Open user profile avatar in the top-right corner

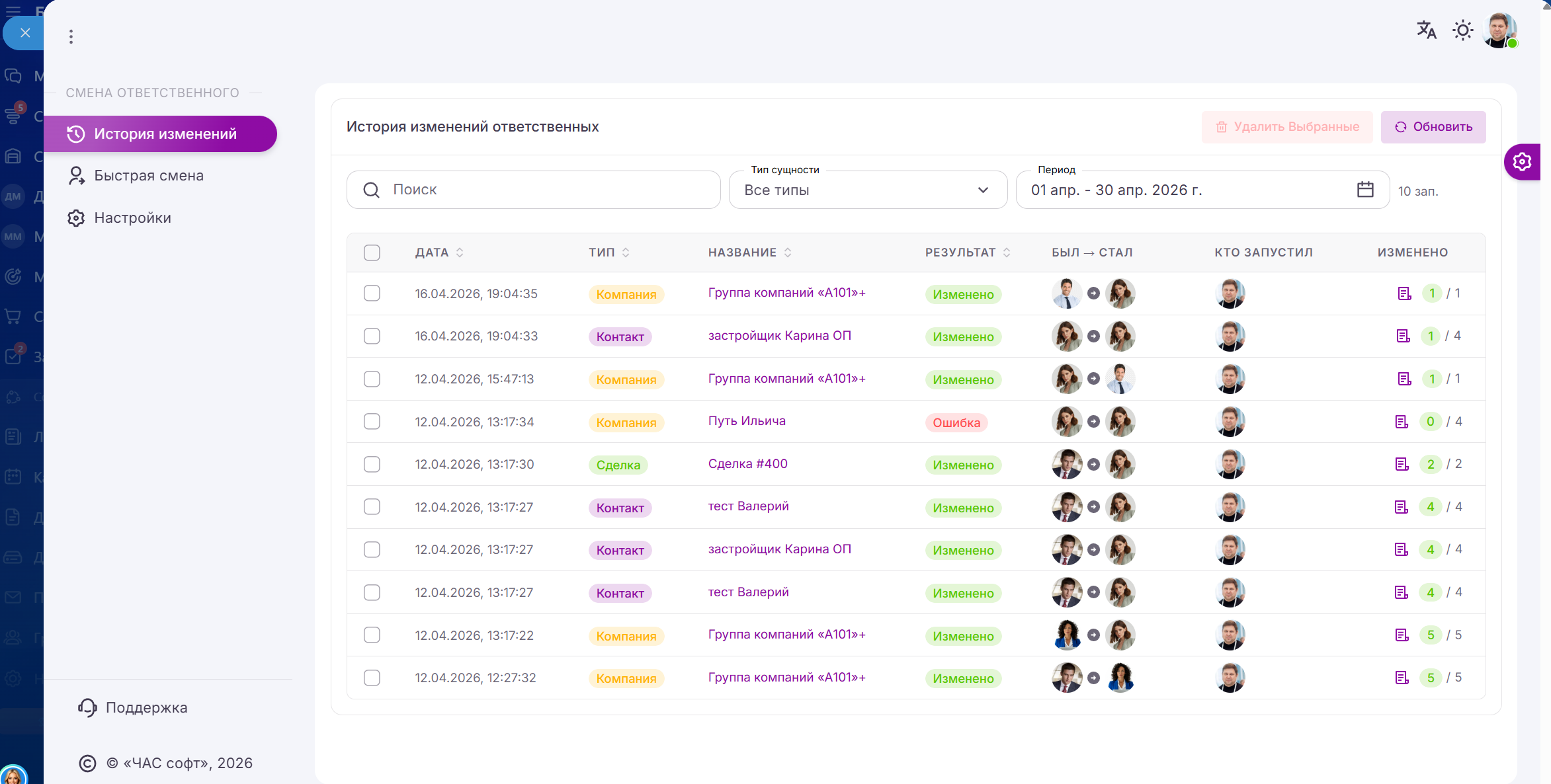point(1499,30)
